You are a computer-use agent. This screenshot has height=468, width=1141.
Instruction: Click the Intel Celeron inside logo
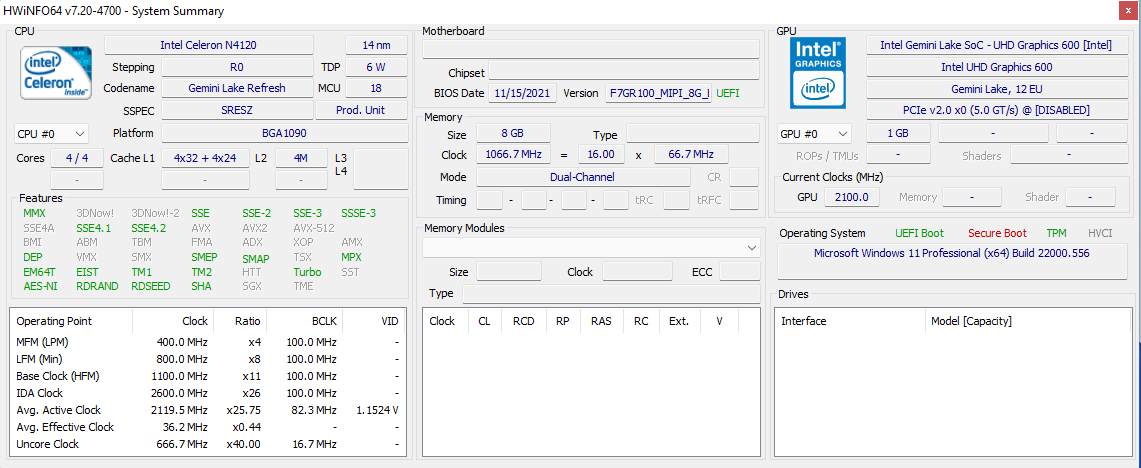point(56,73)
